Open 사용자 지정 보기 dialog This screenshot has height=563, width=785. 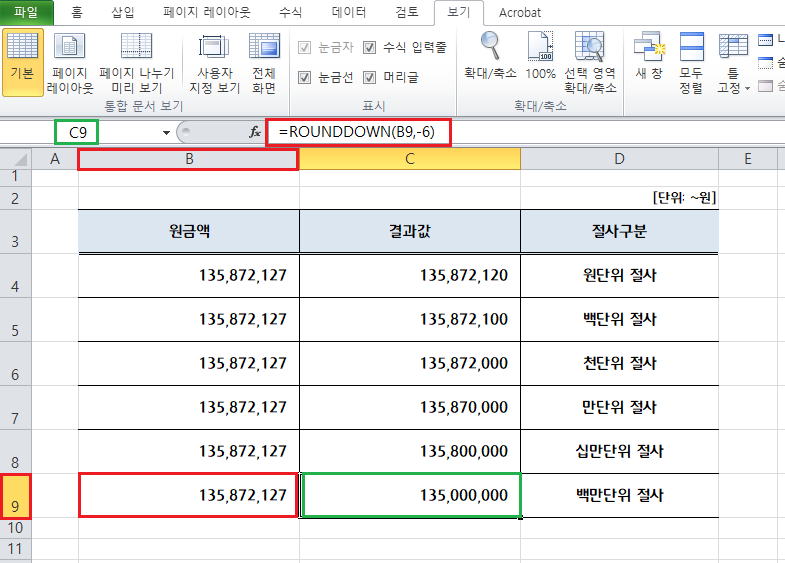pyautogui.click(x=214, y=62)
